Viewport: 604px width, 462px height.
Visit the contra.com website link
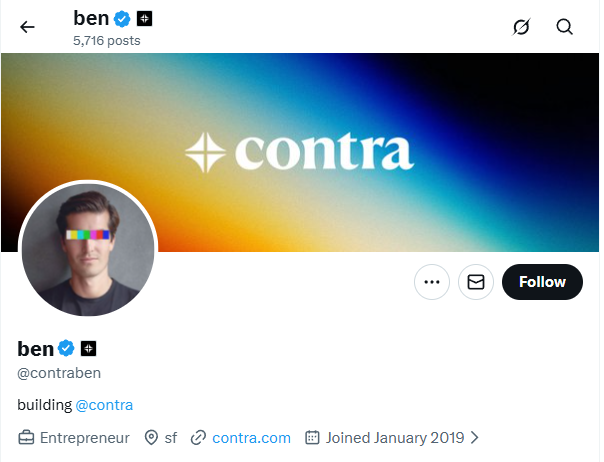pos(251,437)
